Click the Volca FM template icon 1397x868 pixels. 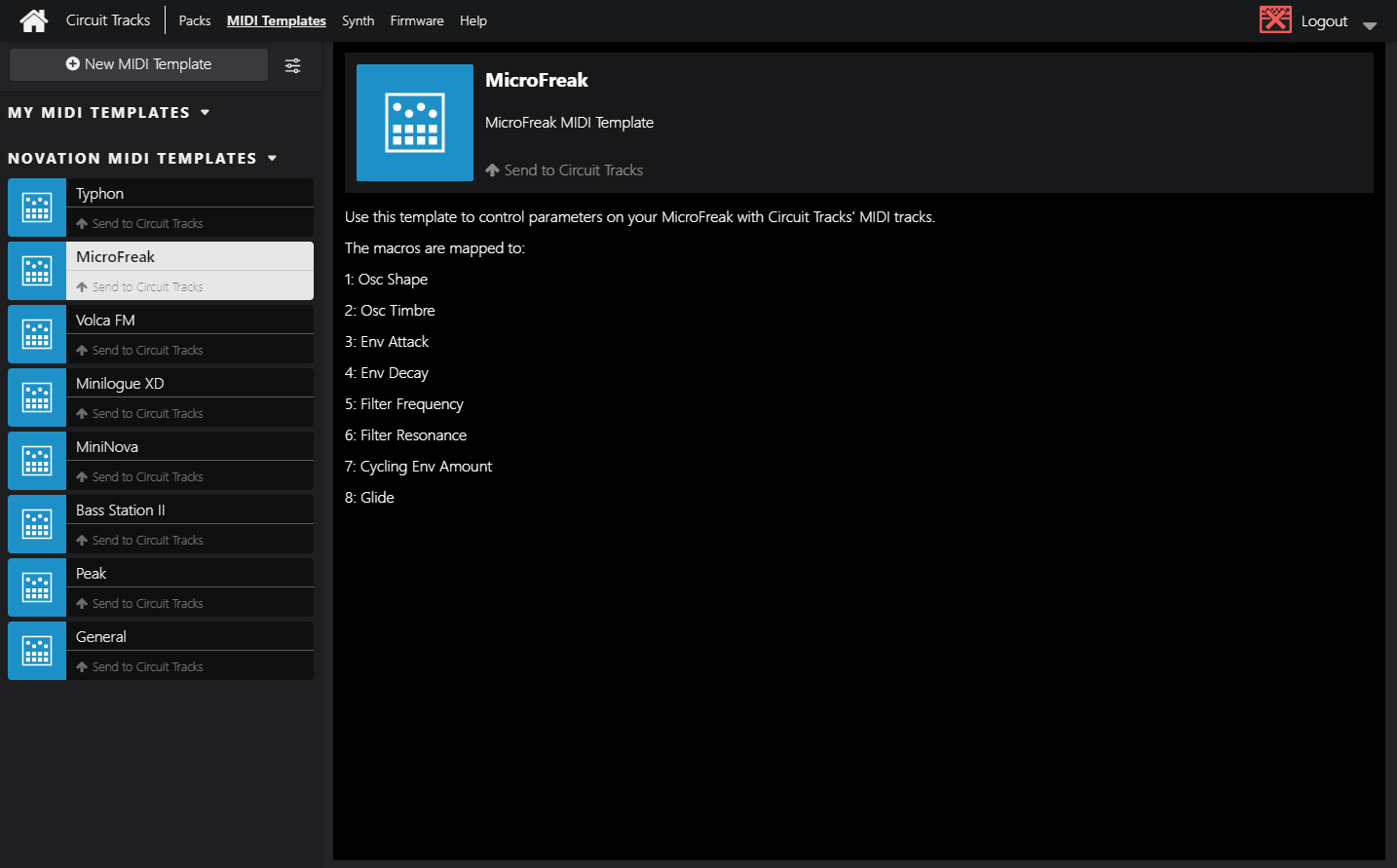pos(37,334)
